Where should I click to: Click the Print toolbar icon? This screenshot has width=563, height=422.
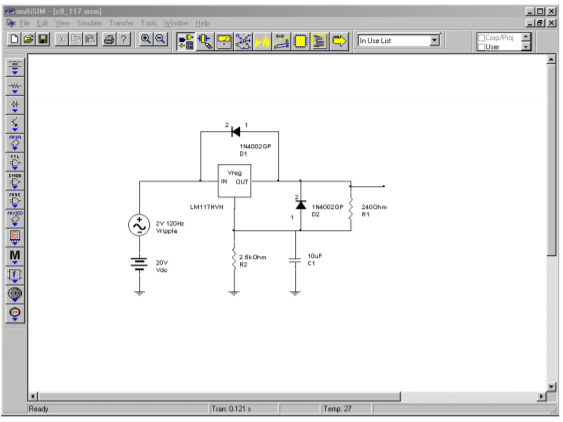(109, 39)
